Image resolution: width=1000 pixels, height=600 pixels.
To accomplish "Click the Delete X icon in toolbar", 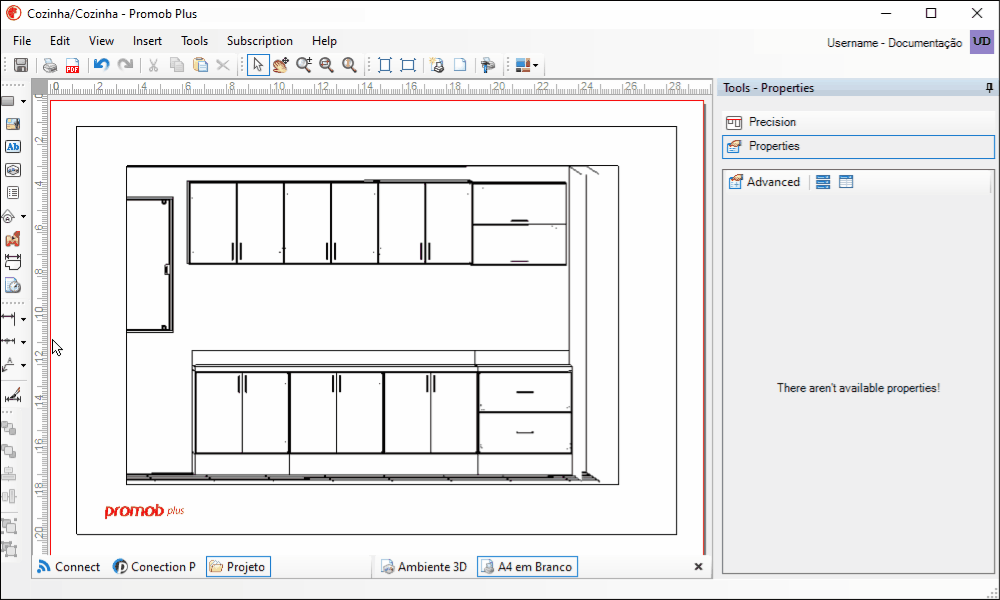I will click(x=223, y=65).
